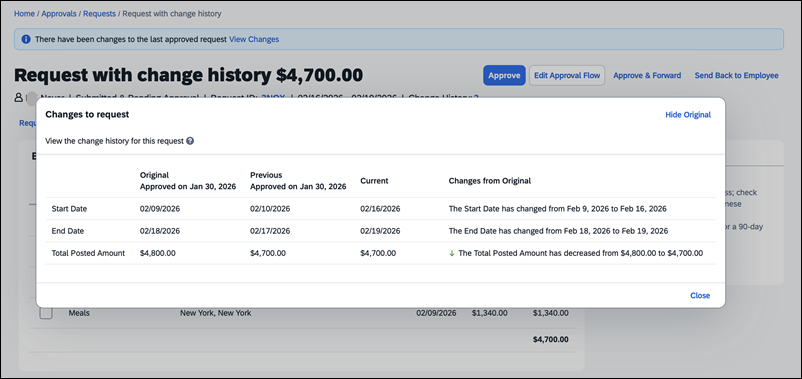Image resolution: width=802 pixels, height=379 pixels.
Task: Click the Approve button
Action: [504, 75]
